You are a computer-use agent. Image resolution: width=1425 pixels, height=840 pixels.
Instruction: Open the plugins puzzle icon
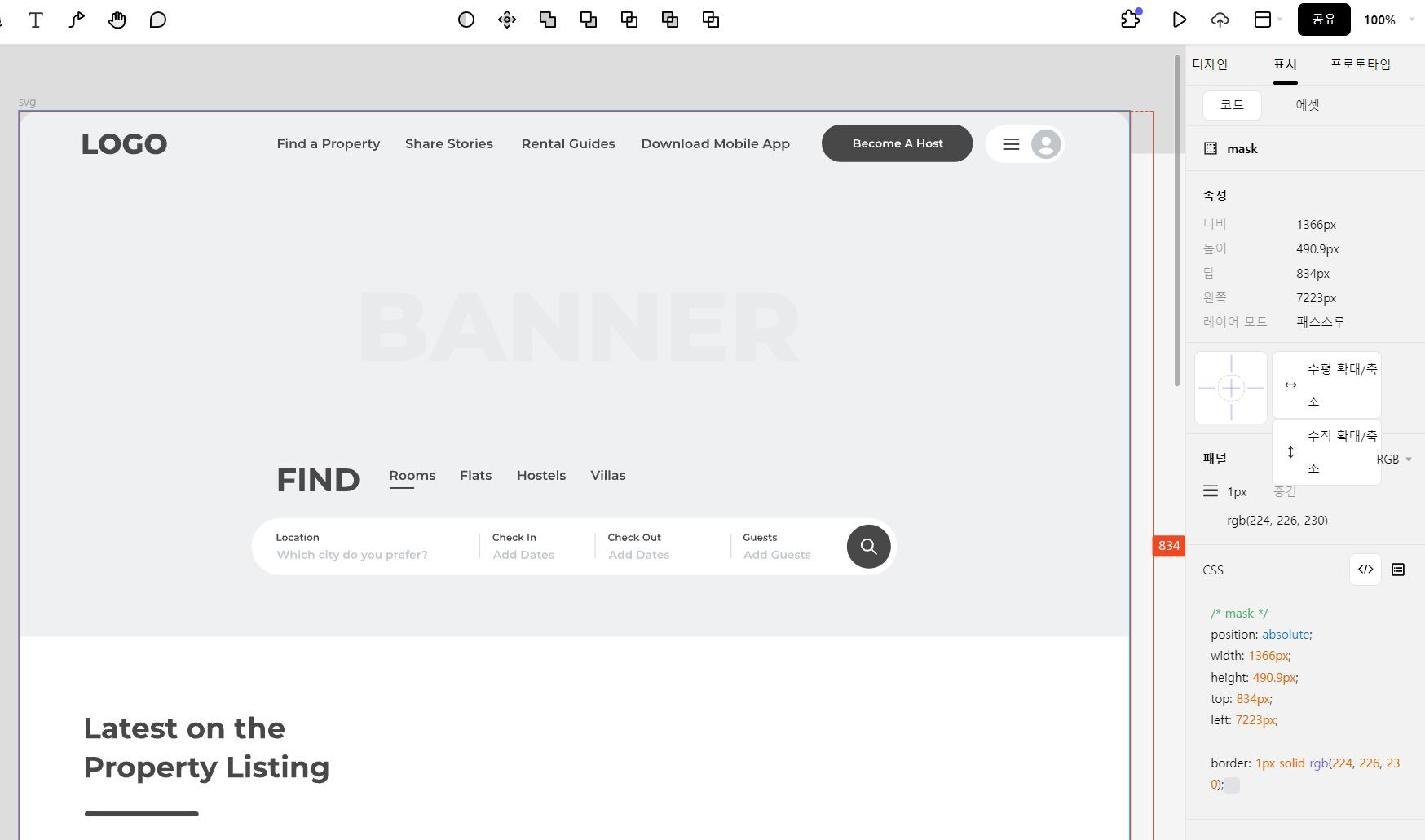coord(1131,19)
